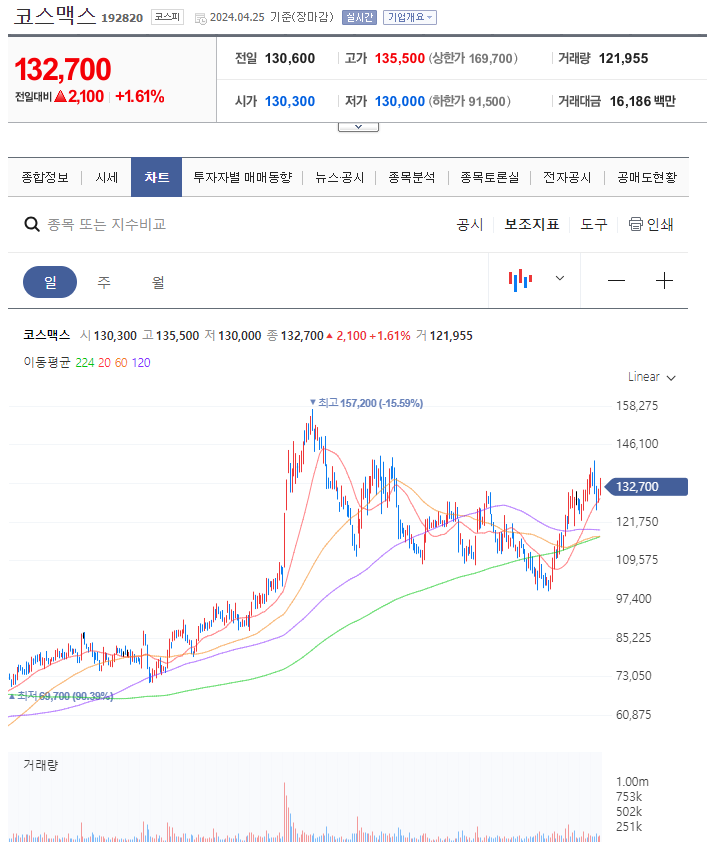Click the search magnifier icon

[x=32, y=224]
